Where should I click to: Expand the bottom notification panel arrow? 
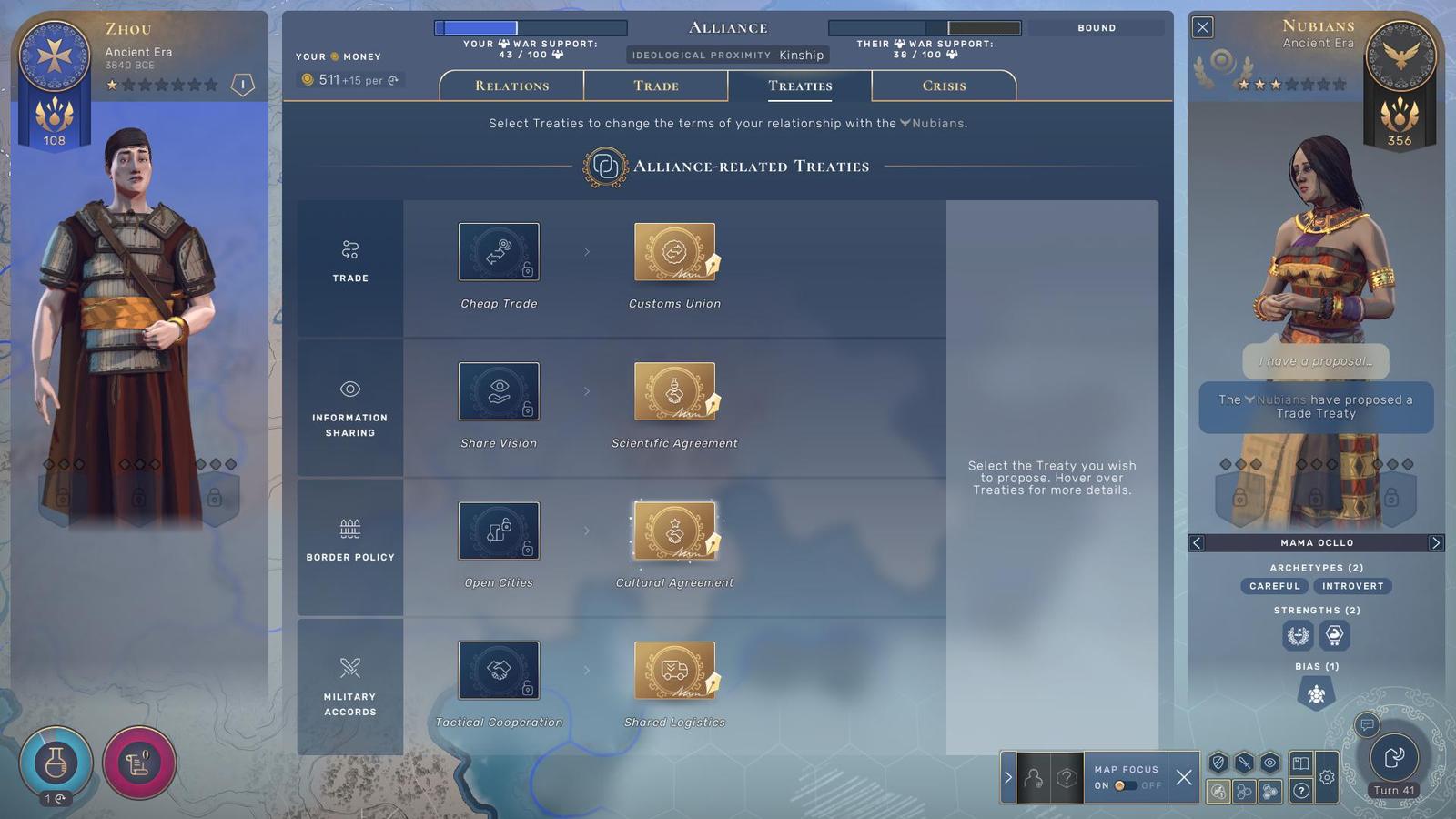pos(1008,777)
